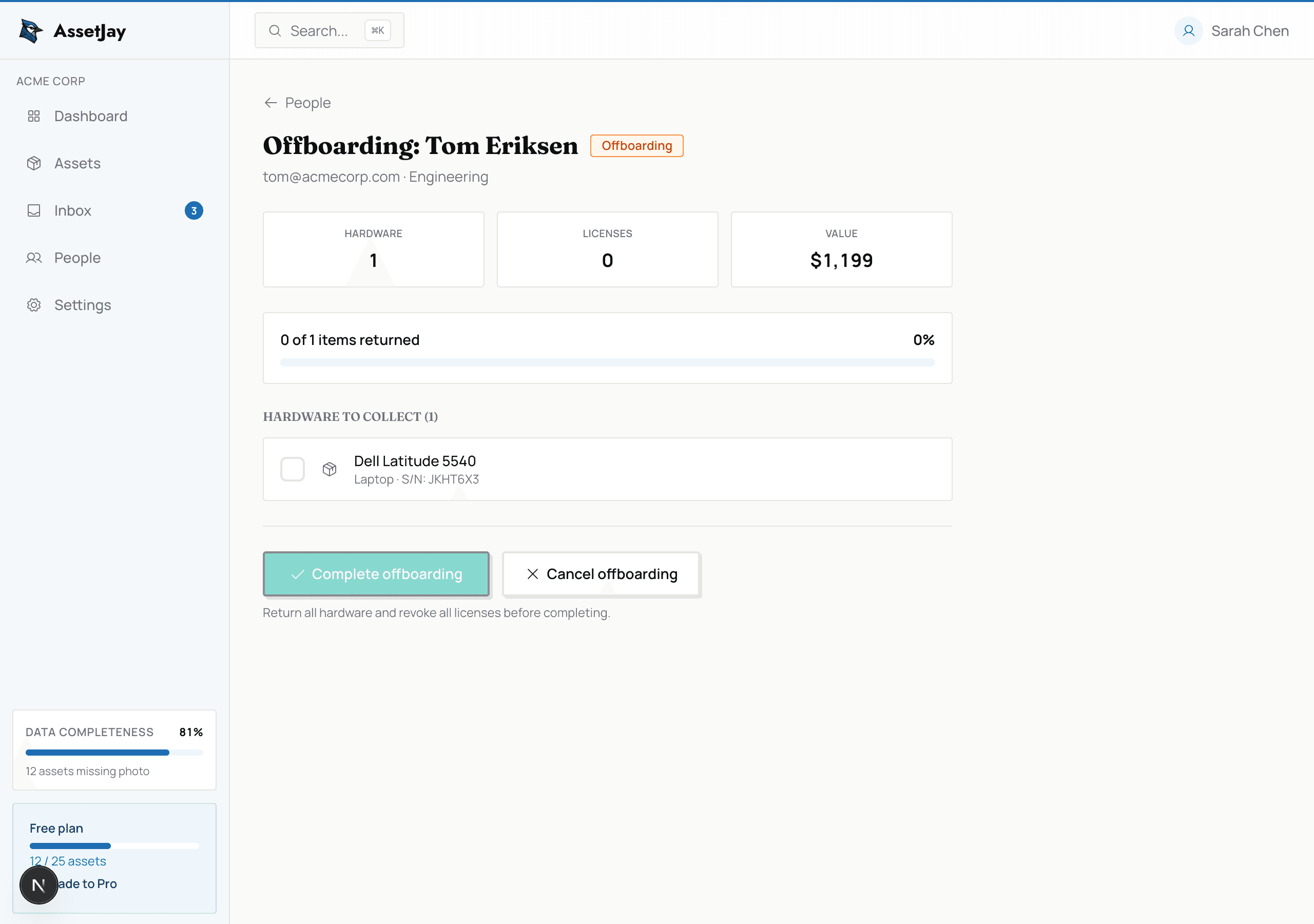Click the AssetJay bird logo
This screenshot has width=1314, height=924.
click(30, 30)
